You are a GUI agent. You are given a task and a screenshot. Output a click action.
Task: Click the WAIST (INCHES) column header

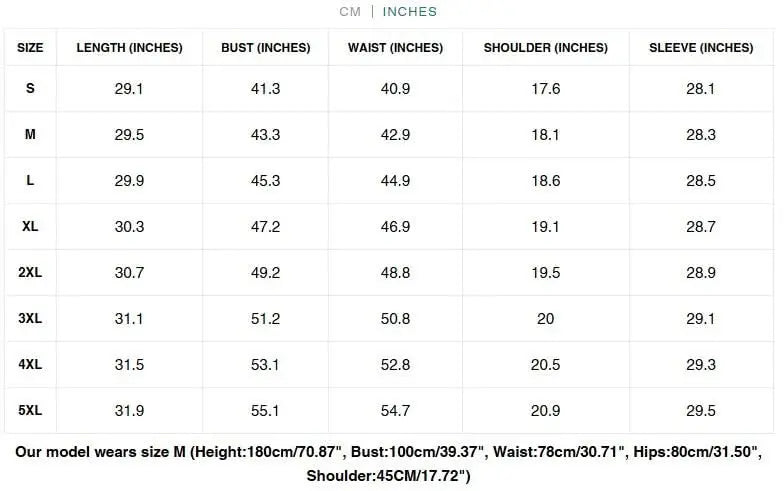point(395,48)
